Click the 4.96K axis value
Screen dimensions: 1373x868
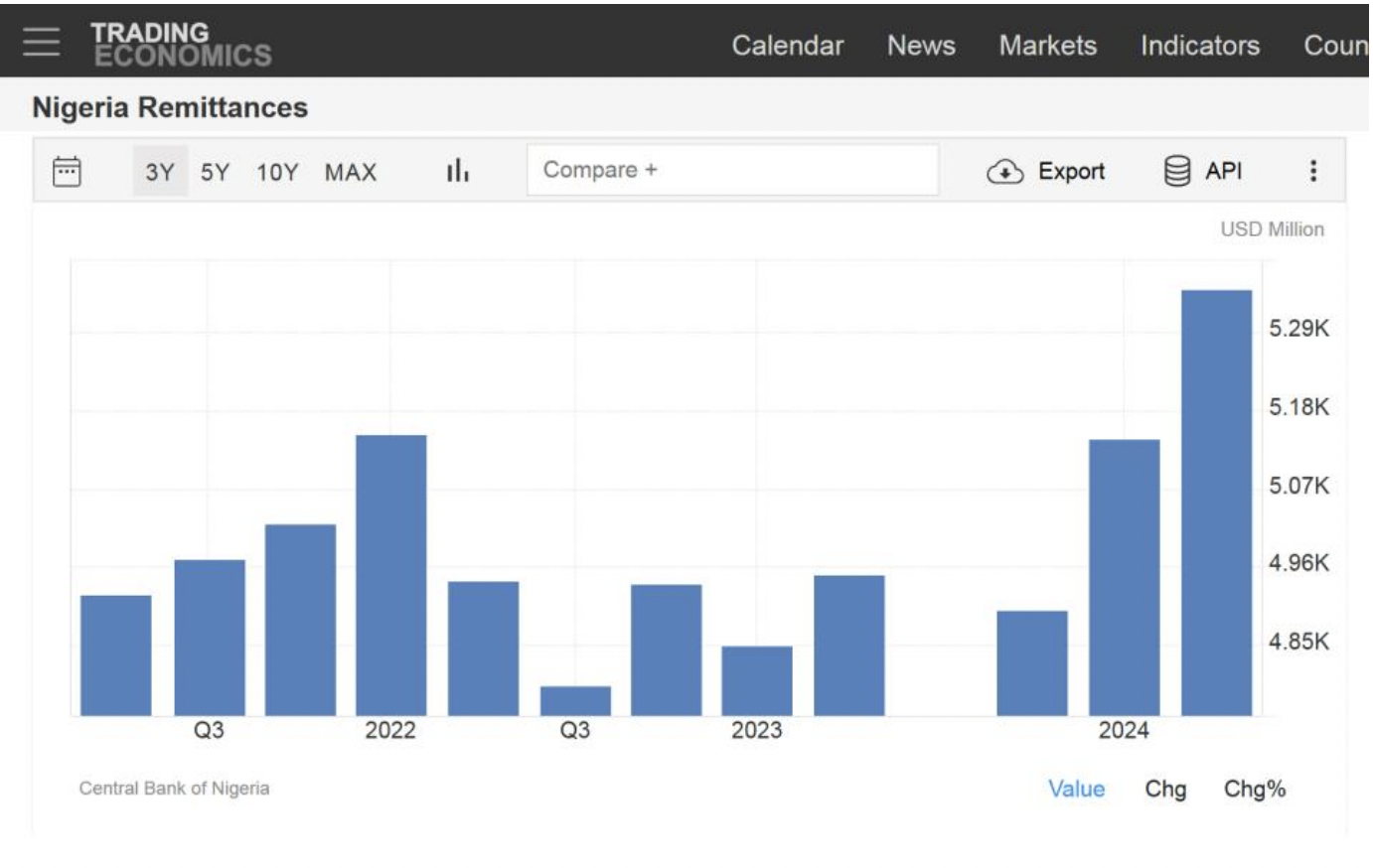[x=1298, y=563]
